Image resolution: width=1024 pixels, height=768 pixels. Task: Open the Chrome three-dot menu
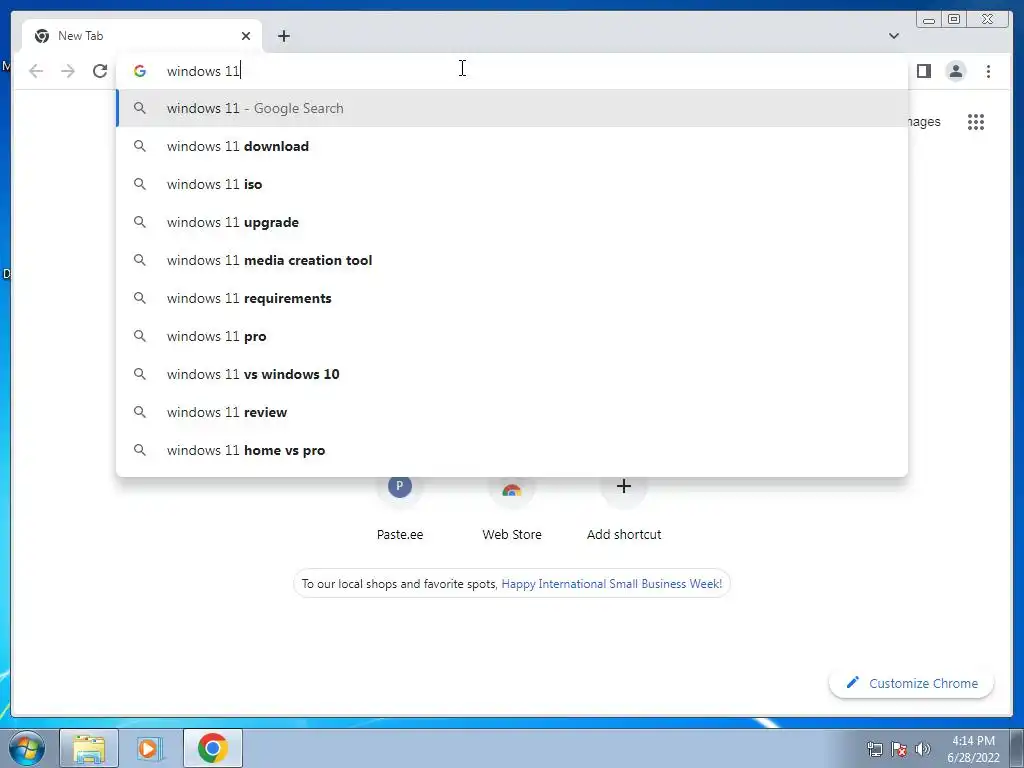coord(988,71)
